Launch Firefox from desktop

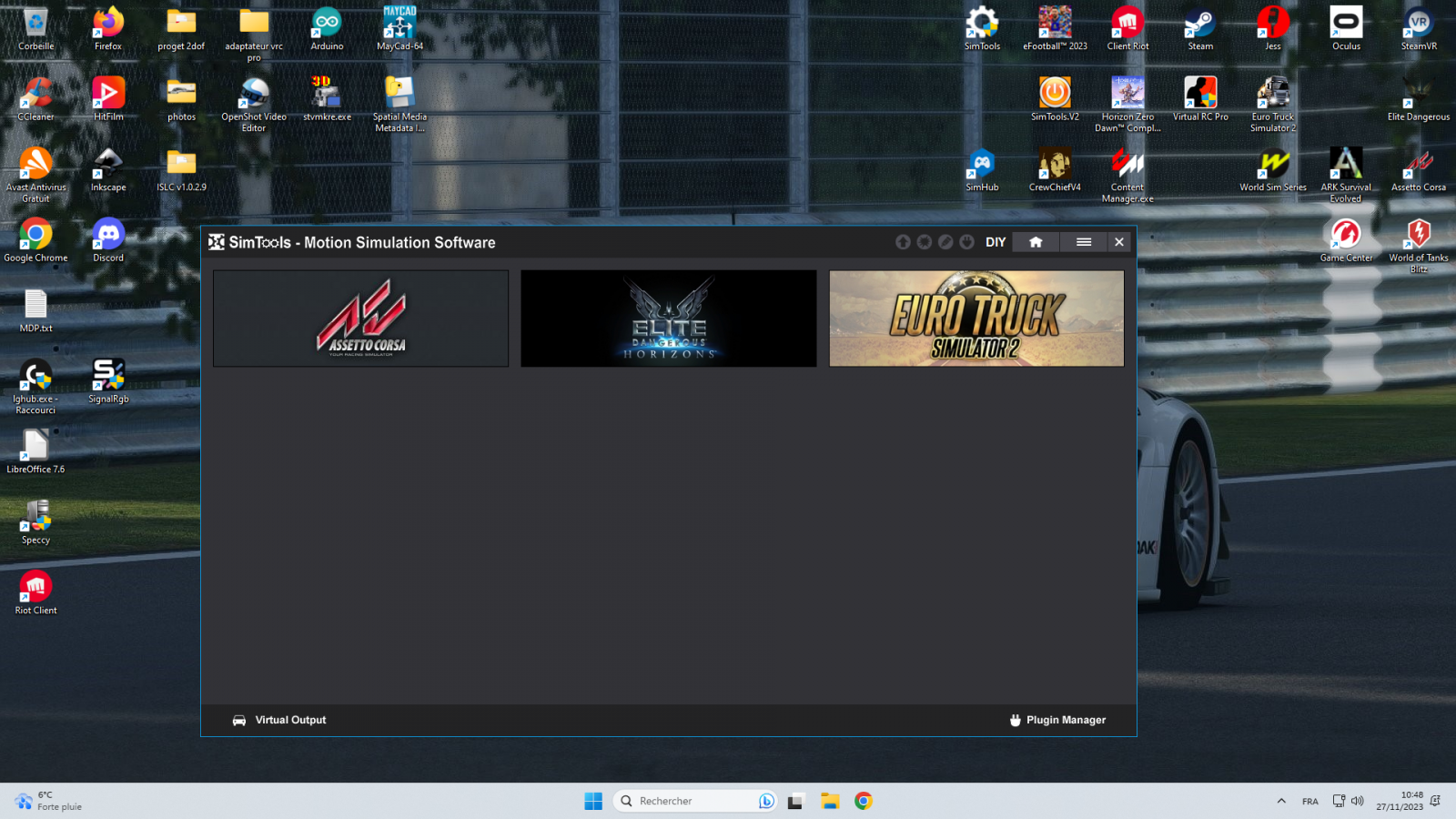[x=108, y=28]
